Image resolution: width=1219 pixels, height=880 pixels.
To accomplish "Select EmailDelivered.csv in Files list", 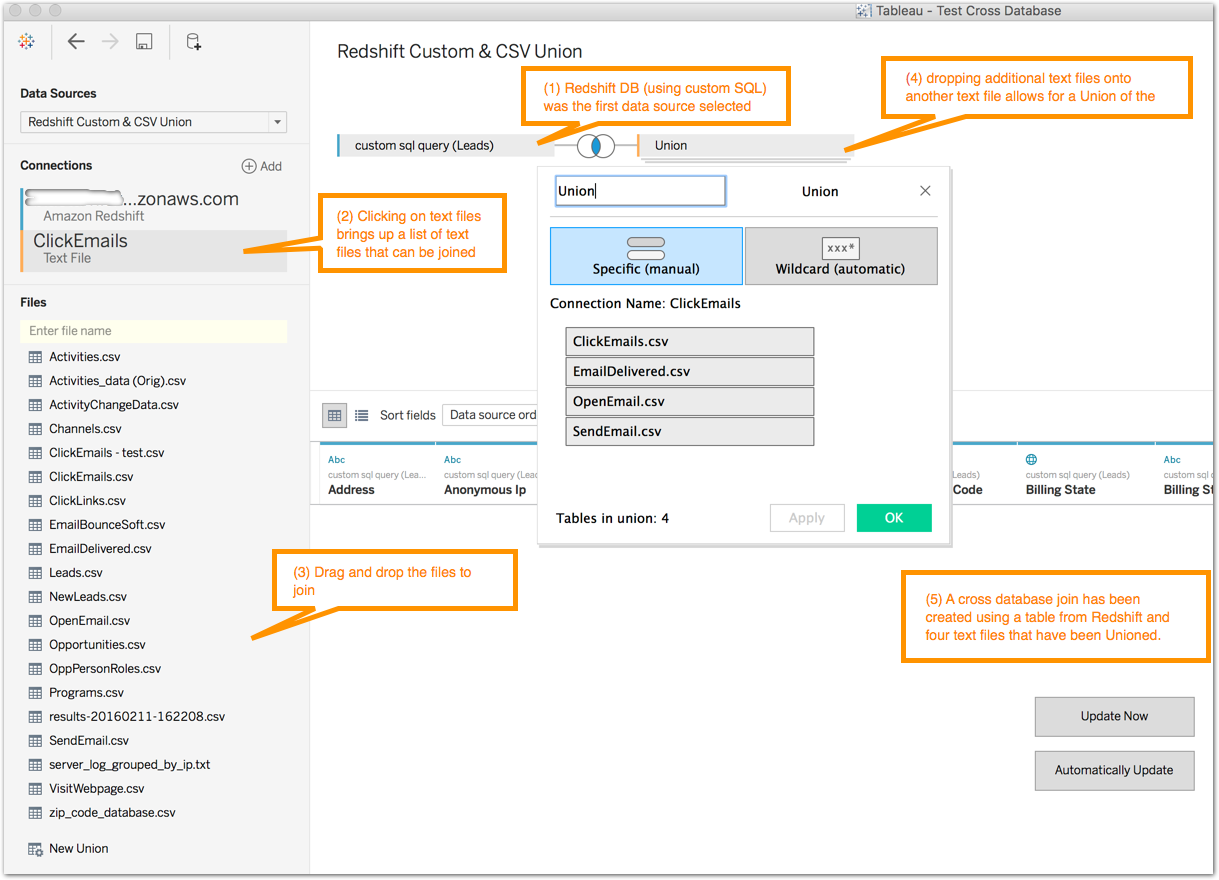I will click(100, 549).
